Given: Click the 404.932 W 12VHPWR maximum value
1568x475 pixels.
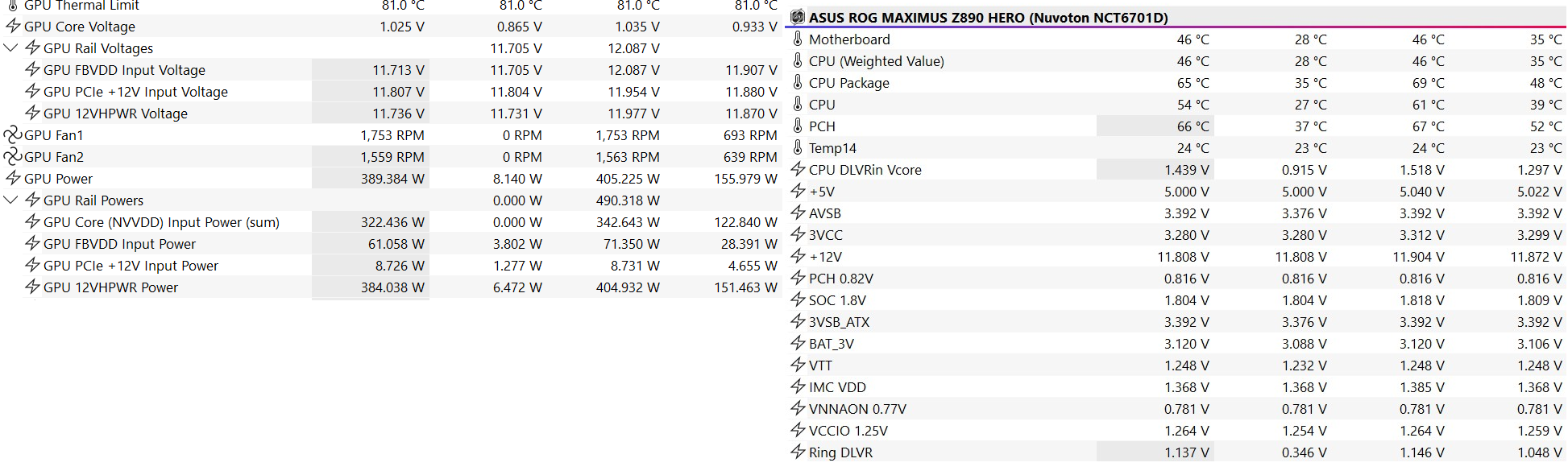Looking at the screenshot, I should 628,287.
